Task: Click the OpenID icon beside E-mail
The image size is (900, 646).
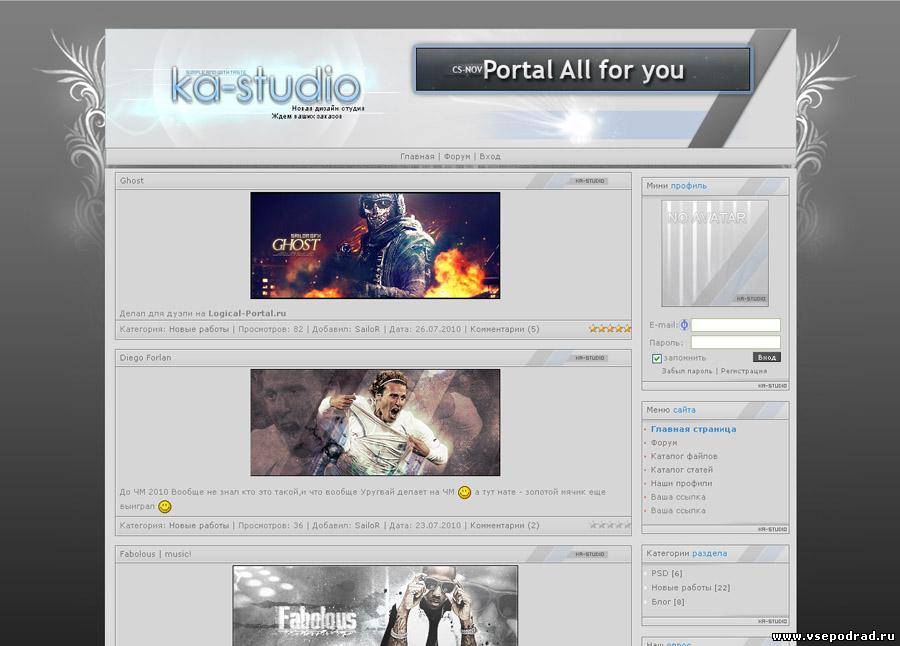Action: click(x=684, y=325)
